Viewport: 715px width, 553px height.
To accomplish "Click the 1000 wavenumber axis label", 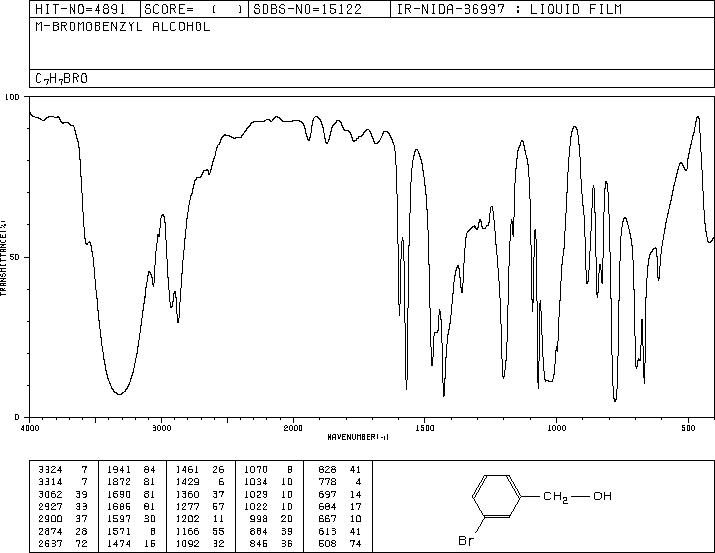I will point(556,428).
